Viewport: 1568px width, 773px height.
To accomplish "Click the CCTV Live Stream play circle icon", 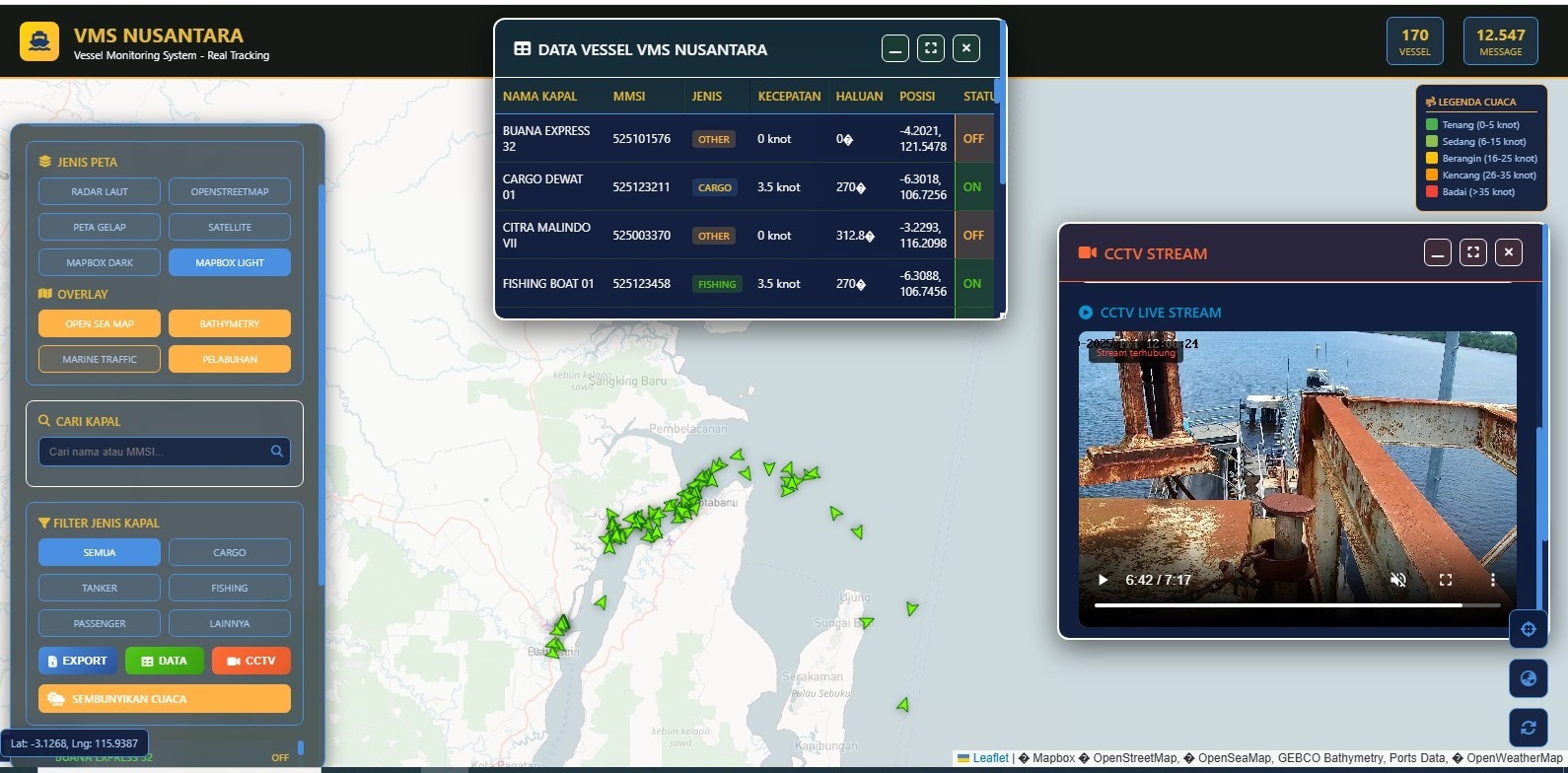I will (x=1086, y=313).
